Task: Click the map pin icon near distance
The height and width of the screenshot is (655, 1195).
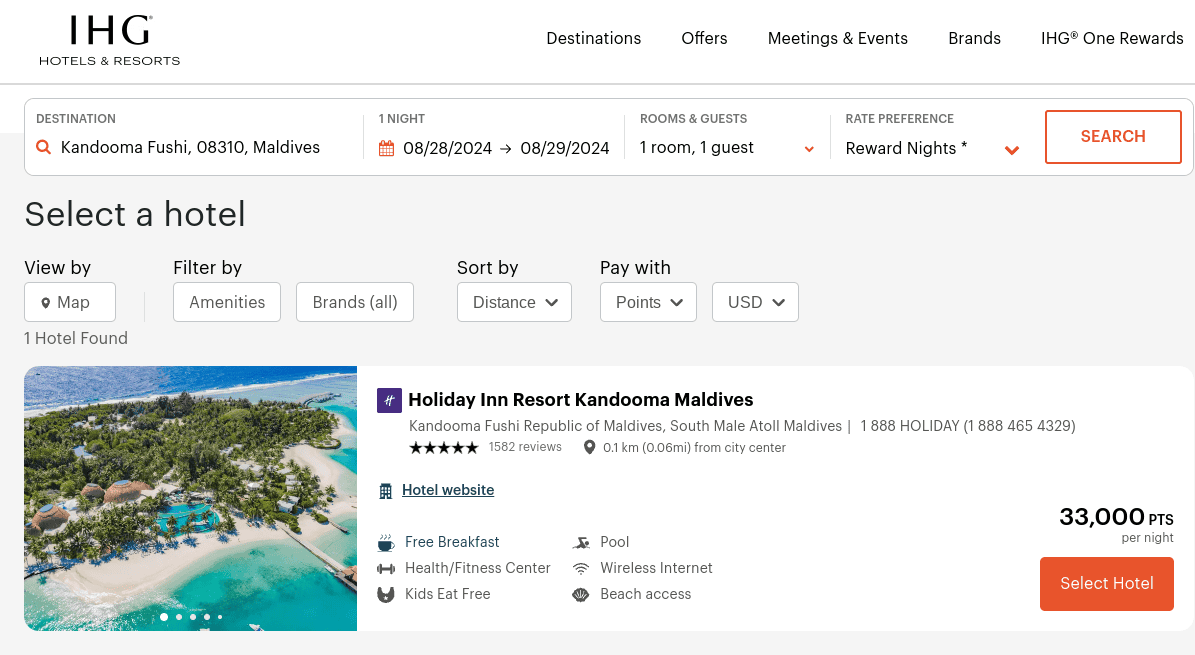Action: (x=589, y=448)
